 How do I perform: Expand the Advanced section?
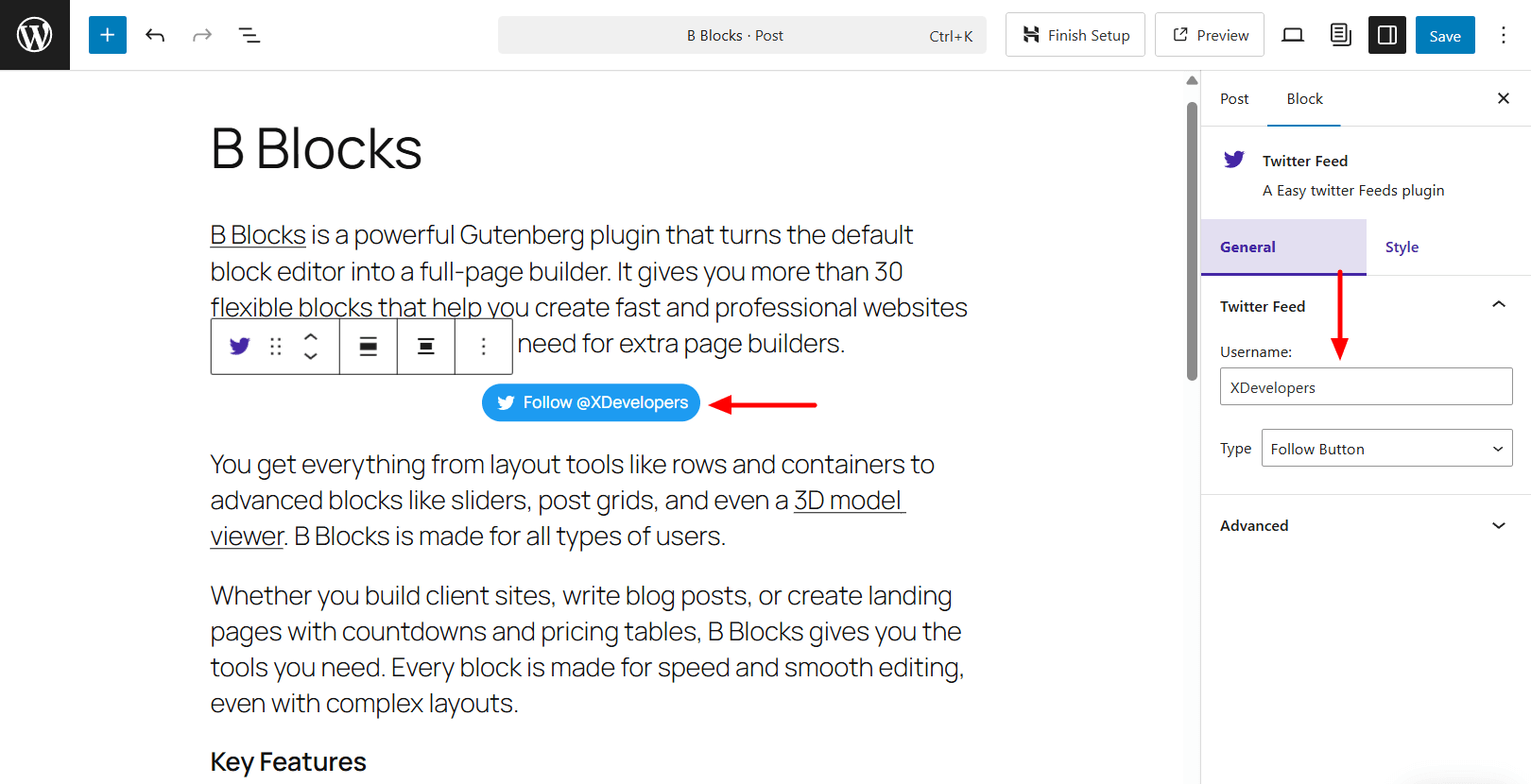point(1498,525)
